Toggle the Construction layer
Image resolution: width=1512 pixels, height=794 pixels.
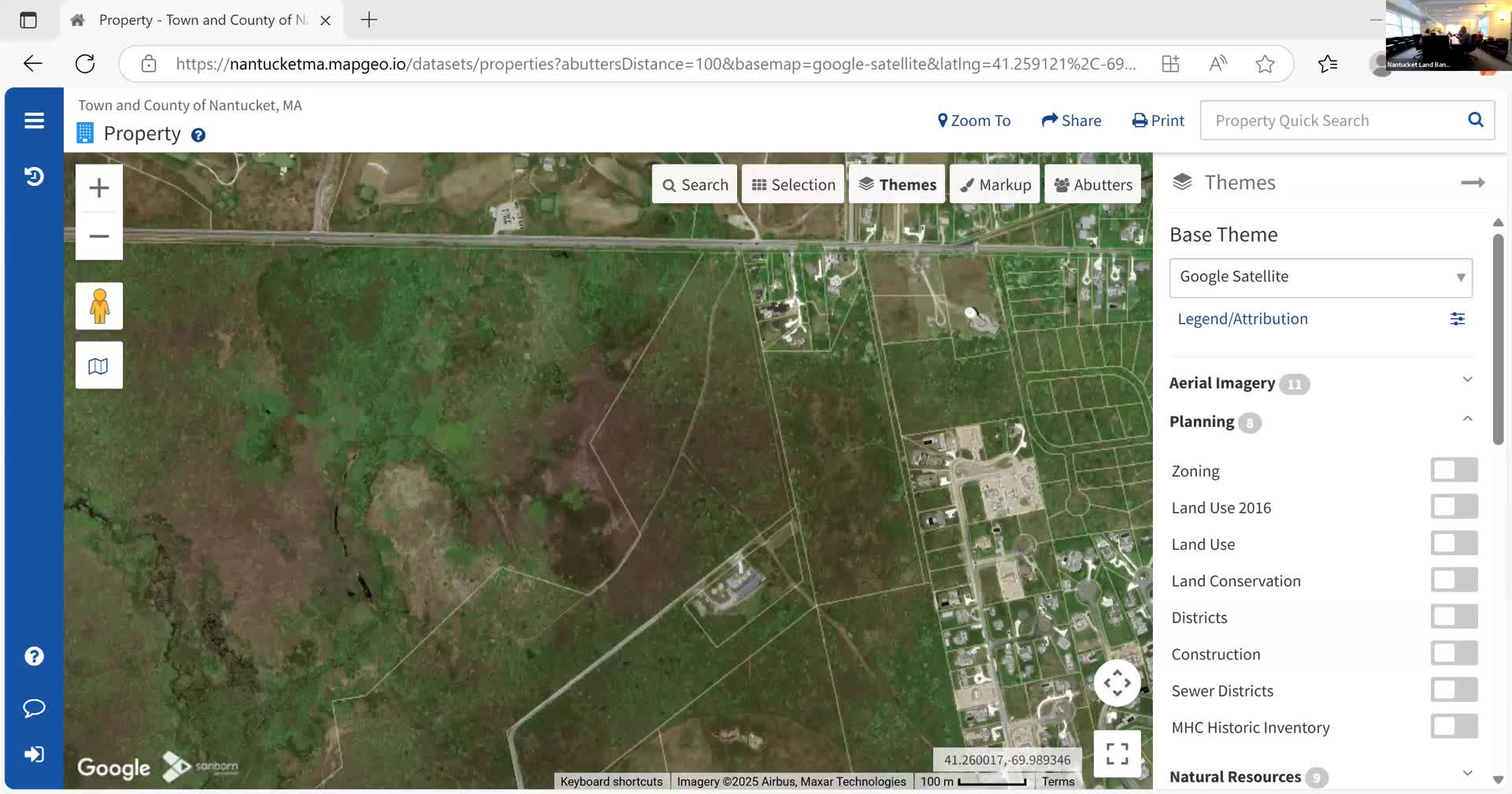(1454, 653)
